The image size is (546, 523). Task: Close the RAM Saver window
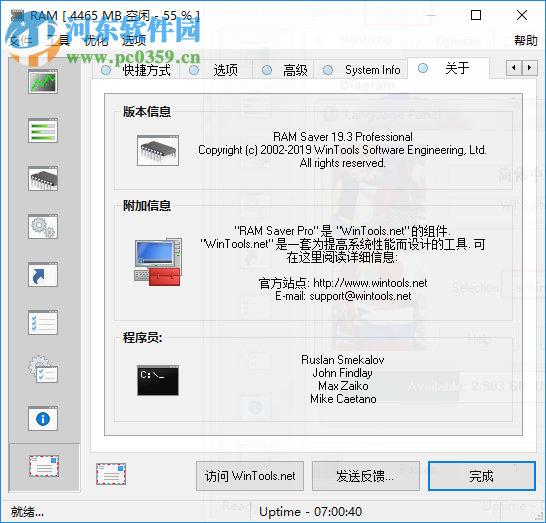tap(522, 15)
